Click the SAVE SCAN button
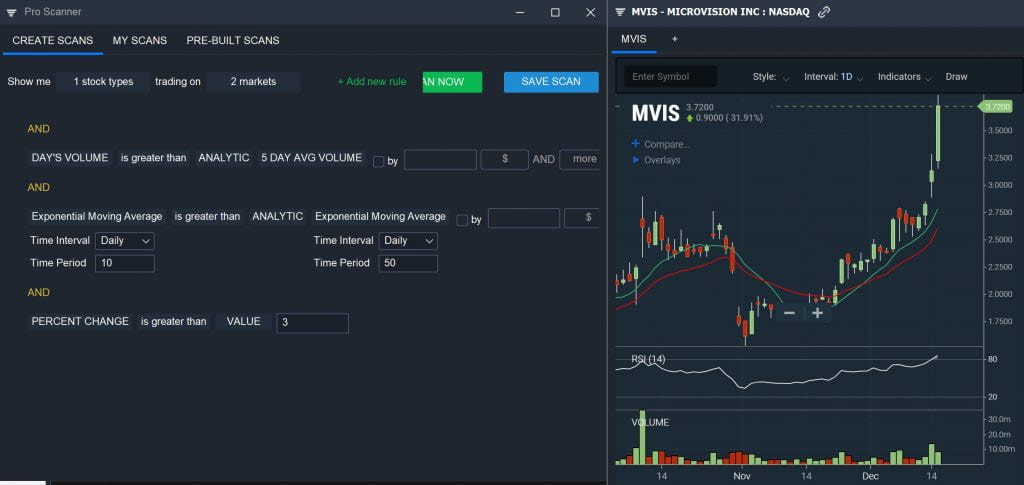The width and height of the screenshot is (1024, 485). [551, 82]
